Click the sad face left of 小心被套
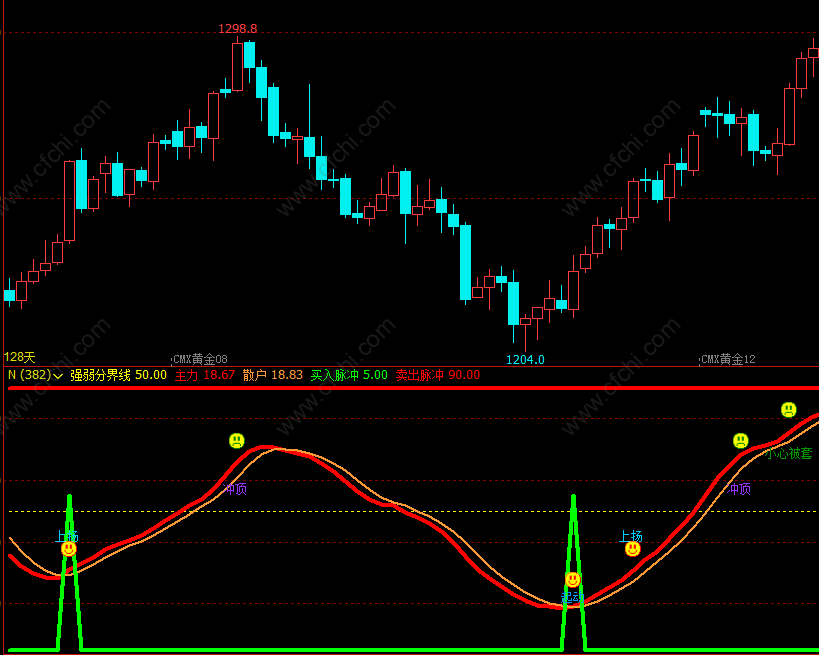 [741, 441]
